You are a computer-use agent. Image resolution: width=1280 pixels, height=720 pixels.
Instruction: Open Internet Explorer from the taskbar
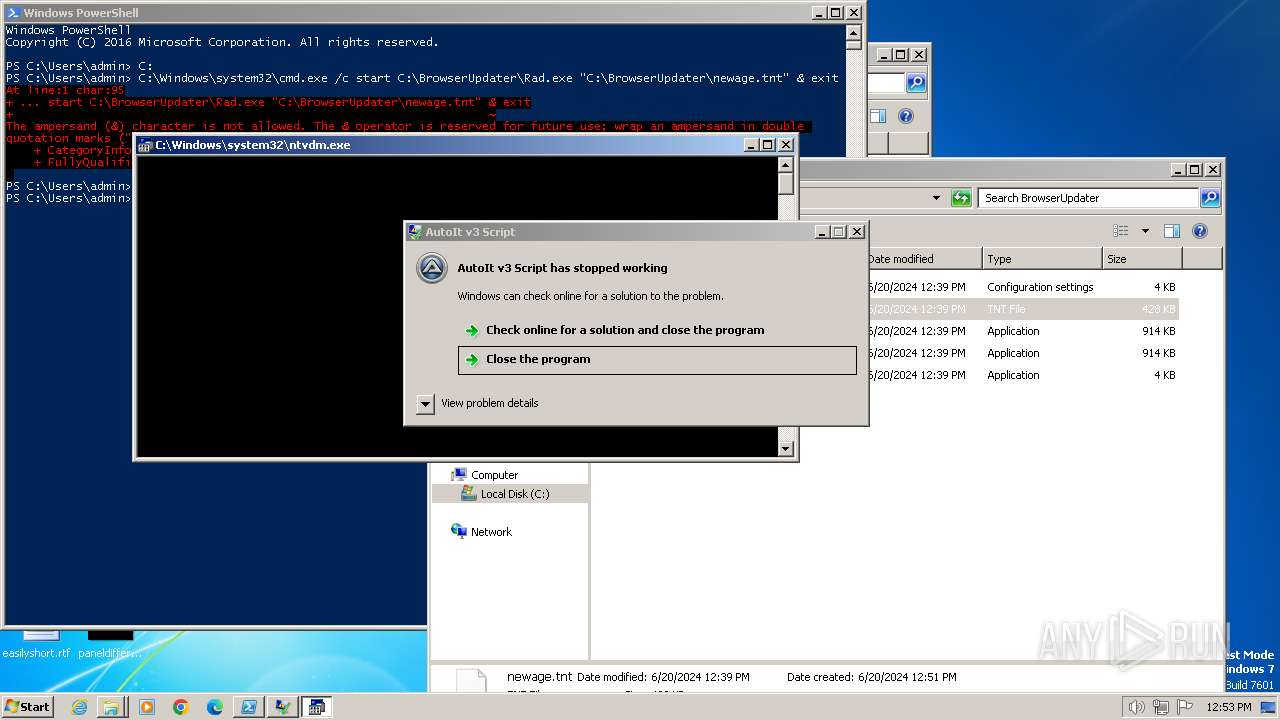click(x=80, y=707)
